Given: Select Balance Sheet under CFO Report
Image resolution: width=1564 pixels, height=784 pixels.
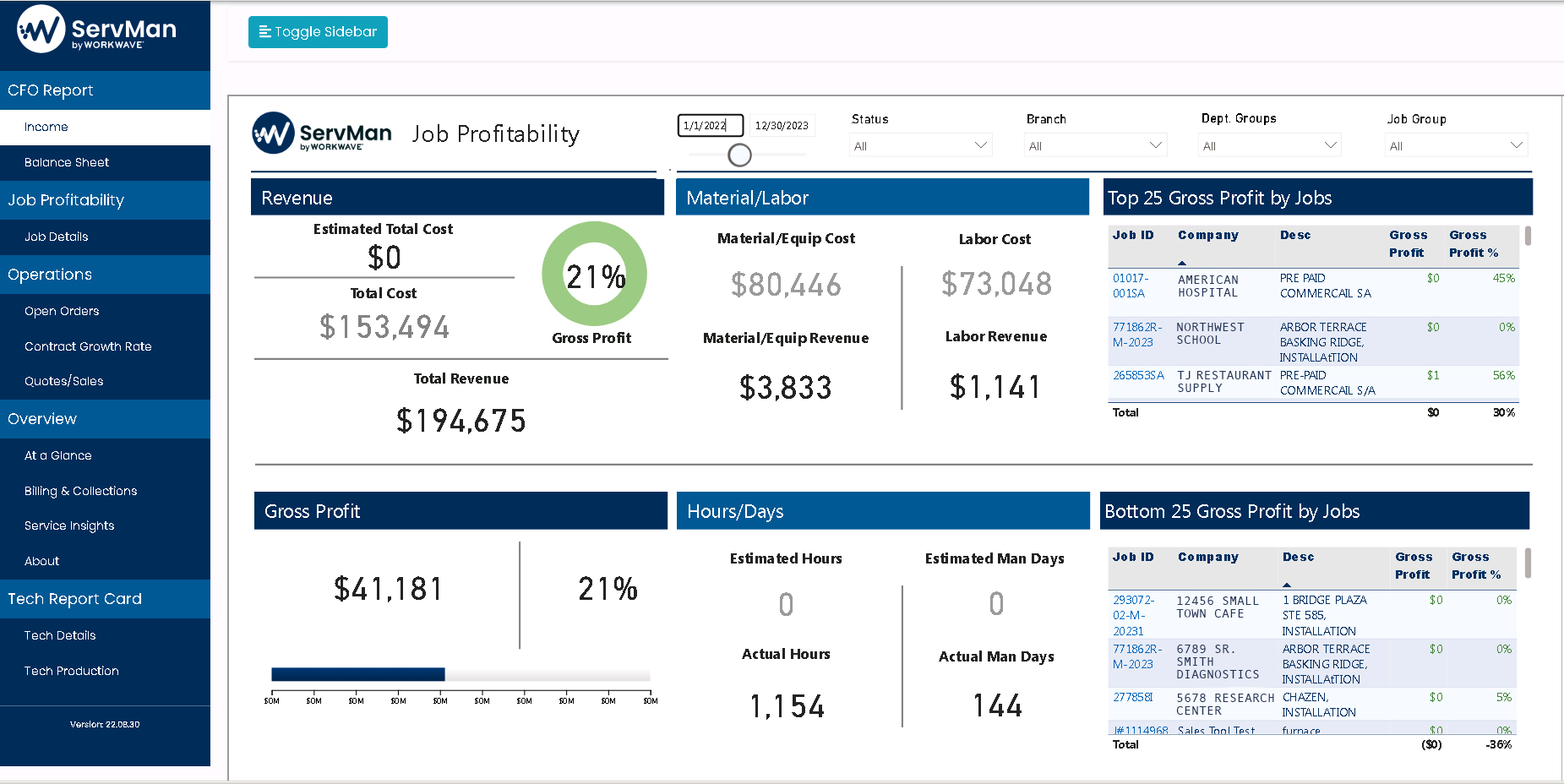Looking at the screenshot, I should (67, 162).
